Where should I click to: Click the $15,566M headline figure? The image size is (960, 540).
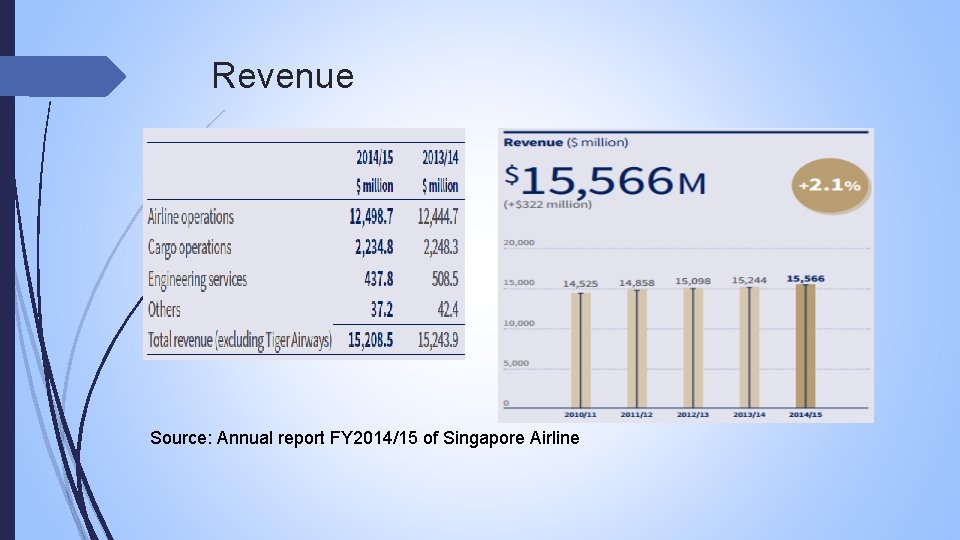click(605, 181)
